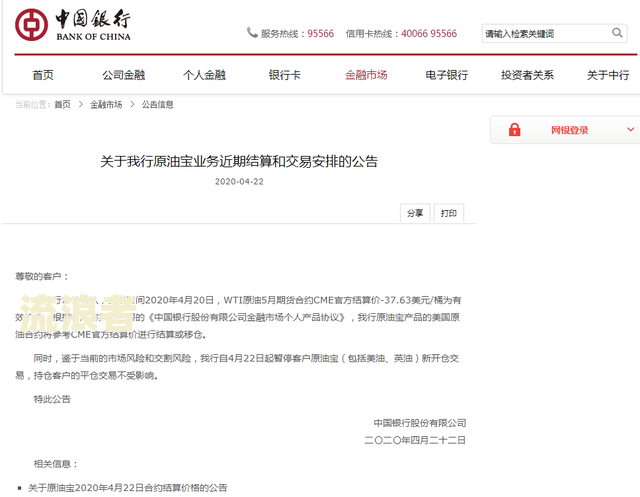Select the 金融市场 menu item
The width and height of the screenshot is (640, 497).
coord(366,75)
